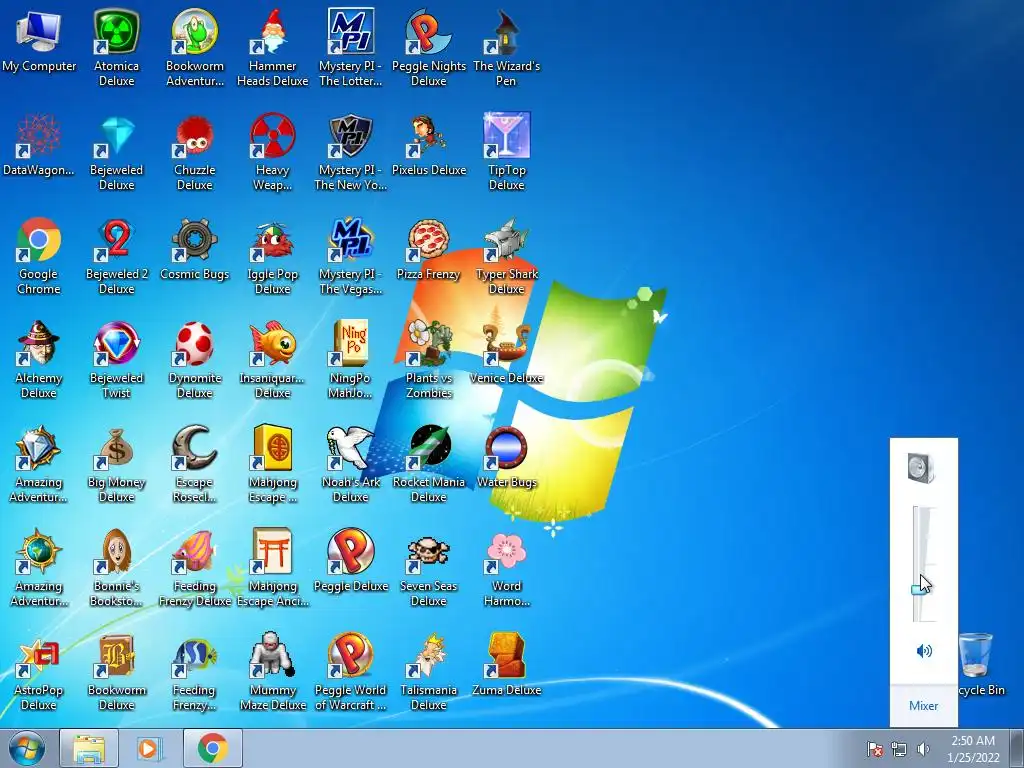Image resolution: width=1024 pixels, height=768 pixels.
Task: Launch Peggle Deluxe shortcut
Action: [351, 561]
